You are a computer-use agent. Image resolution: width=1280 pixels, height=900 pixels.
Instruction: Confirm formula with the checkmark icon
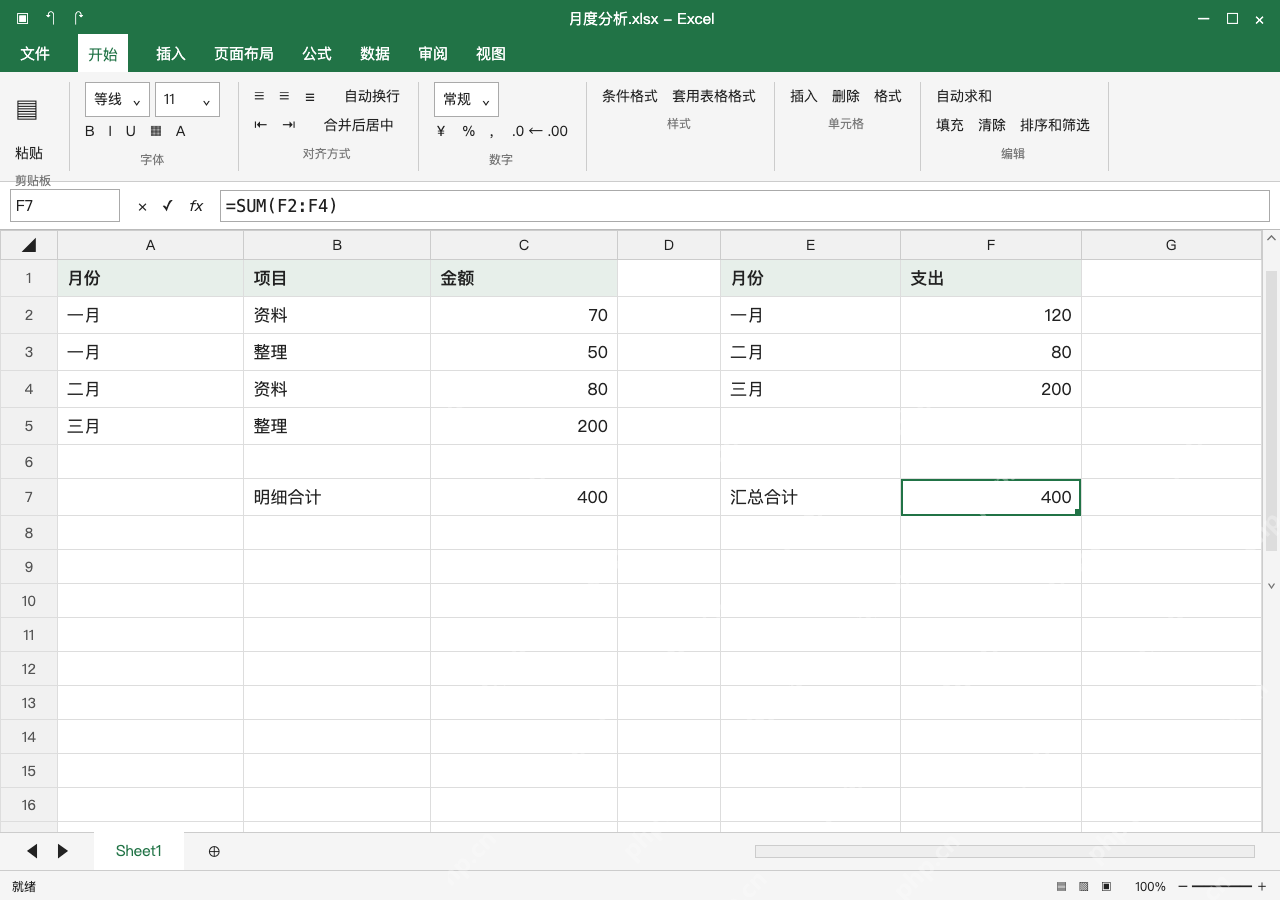(167, 206)
